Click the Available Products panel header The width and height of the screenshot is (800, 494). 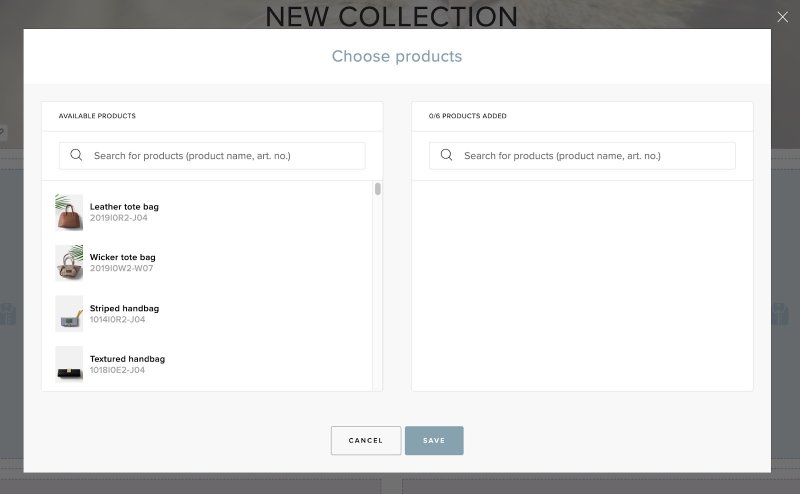coord(97,116)
